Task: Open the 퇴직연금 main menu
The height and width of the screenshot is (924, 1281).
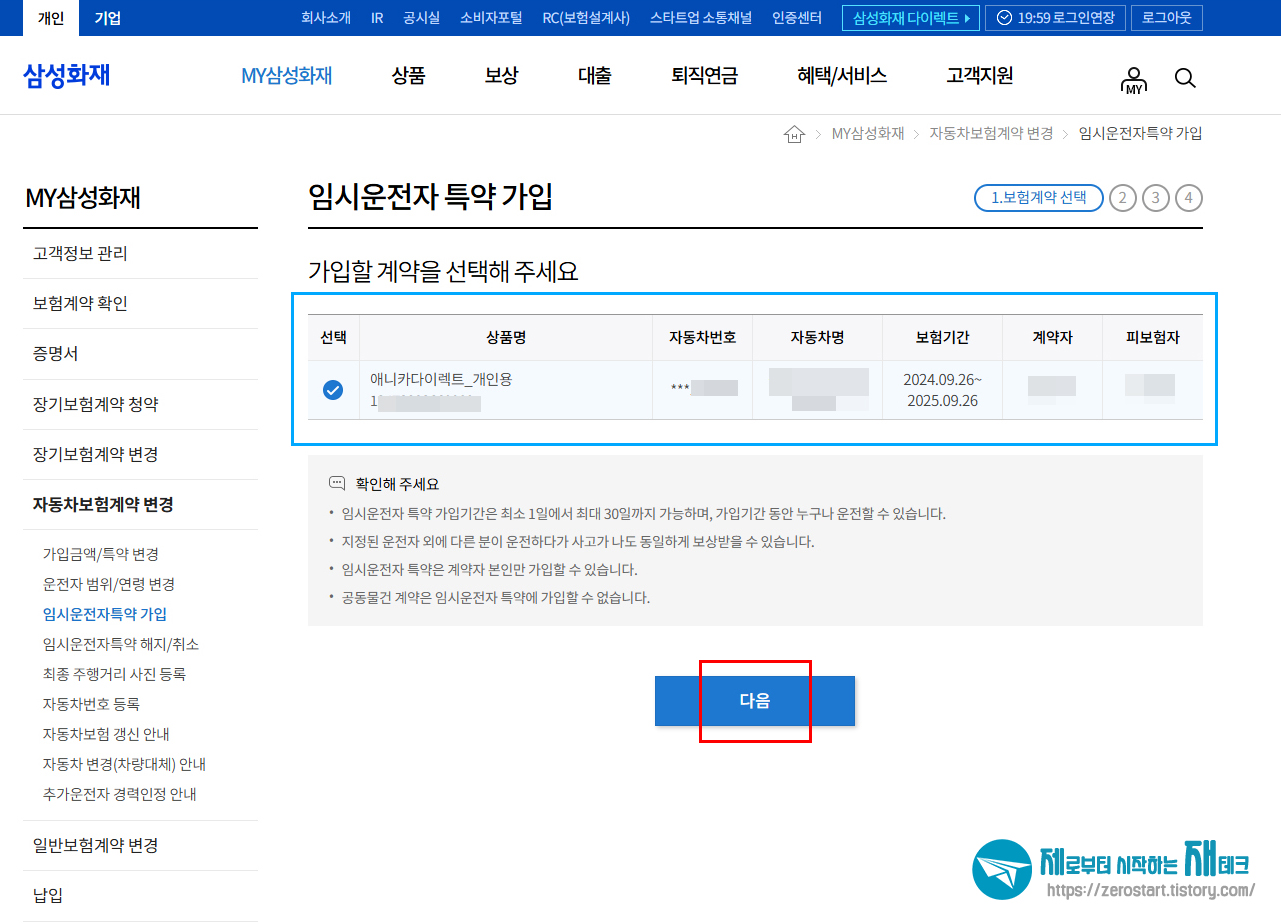Action: [705, 76]
